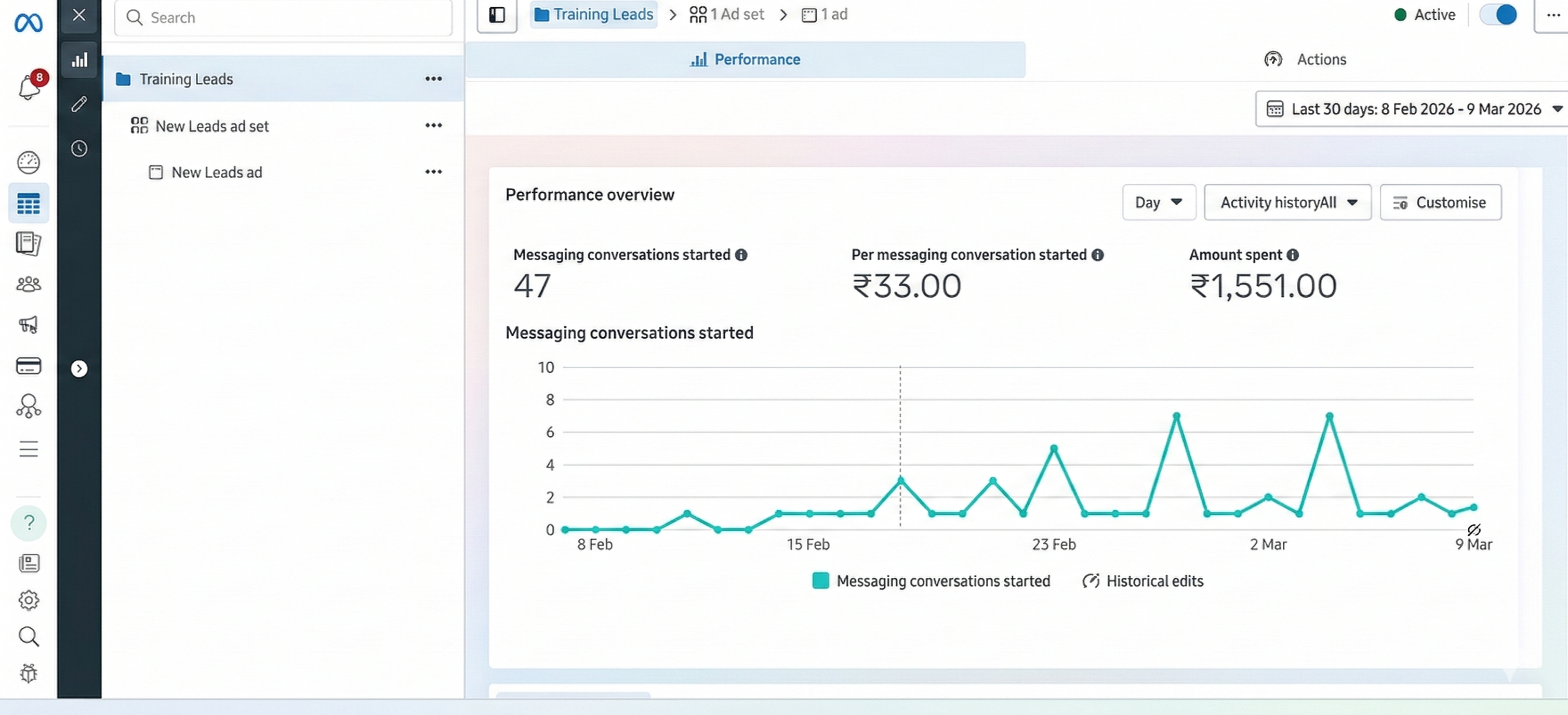Open Events Manager nodes icon

coord(29,406)
